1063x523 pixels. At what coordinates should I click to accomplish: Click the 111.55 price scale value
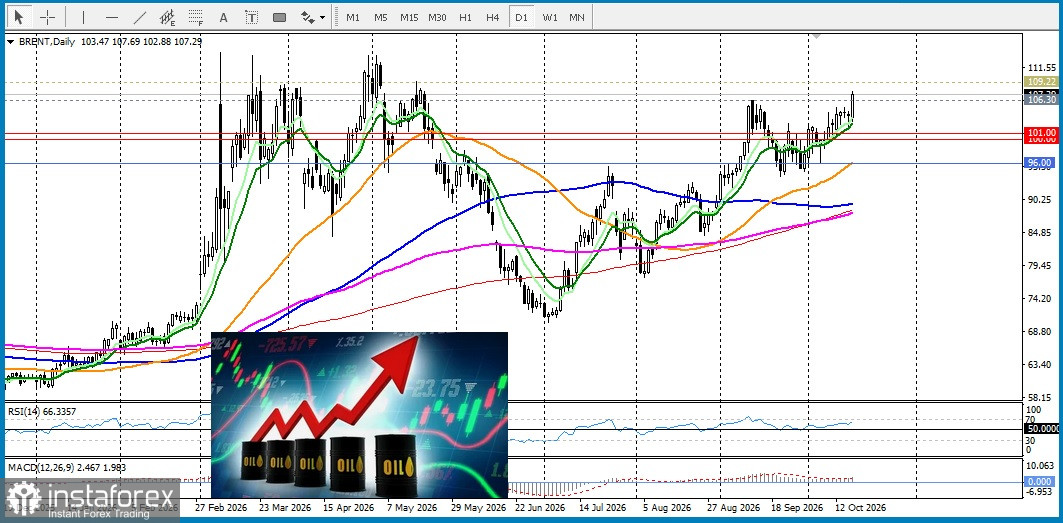click(x=1042, y=68)
